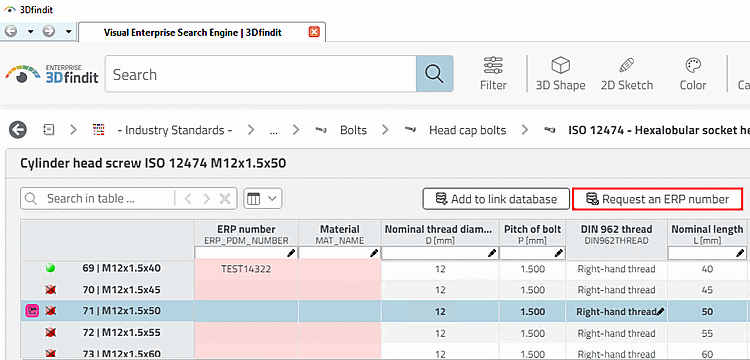This screenshot has height=360, width=750.
Task: Close the 3Dfindit tab
Action: 314,32
